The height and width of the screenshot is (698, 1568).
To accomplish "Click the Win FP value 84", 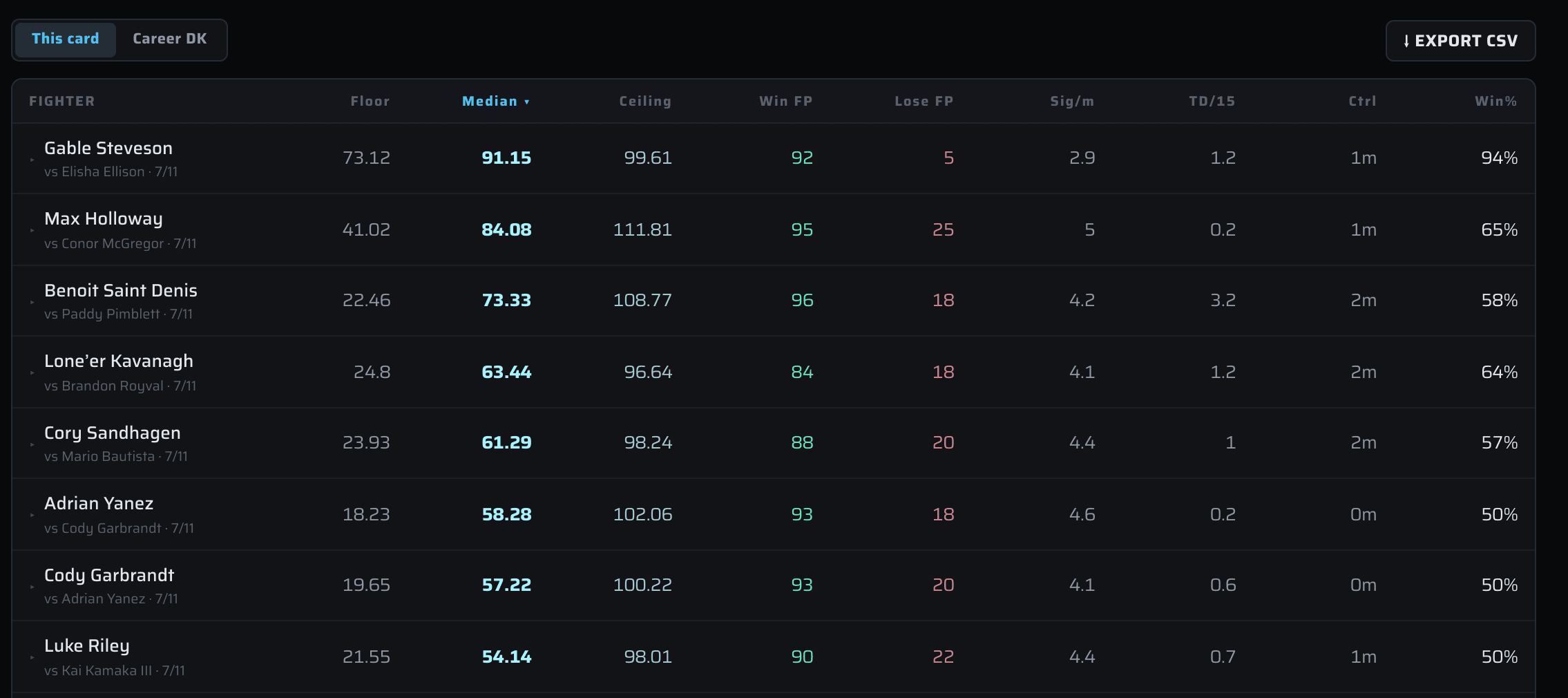I will (802, 372).
